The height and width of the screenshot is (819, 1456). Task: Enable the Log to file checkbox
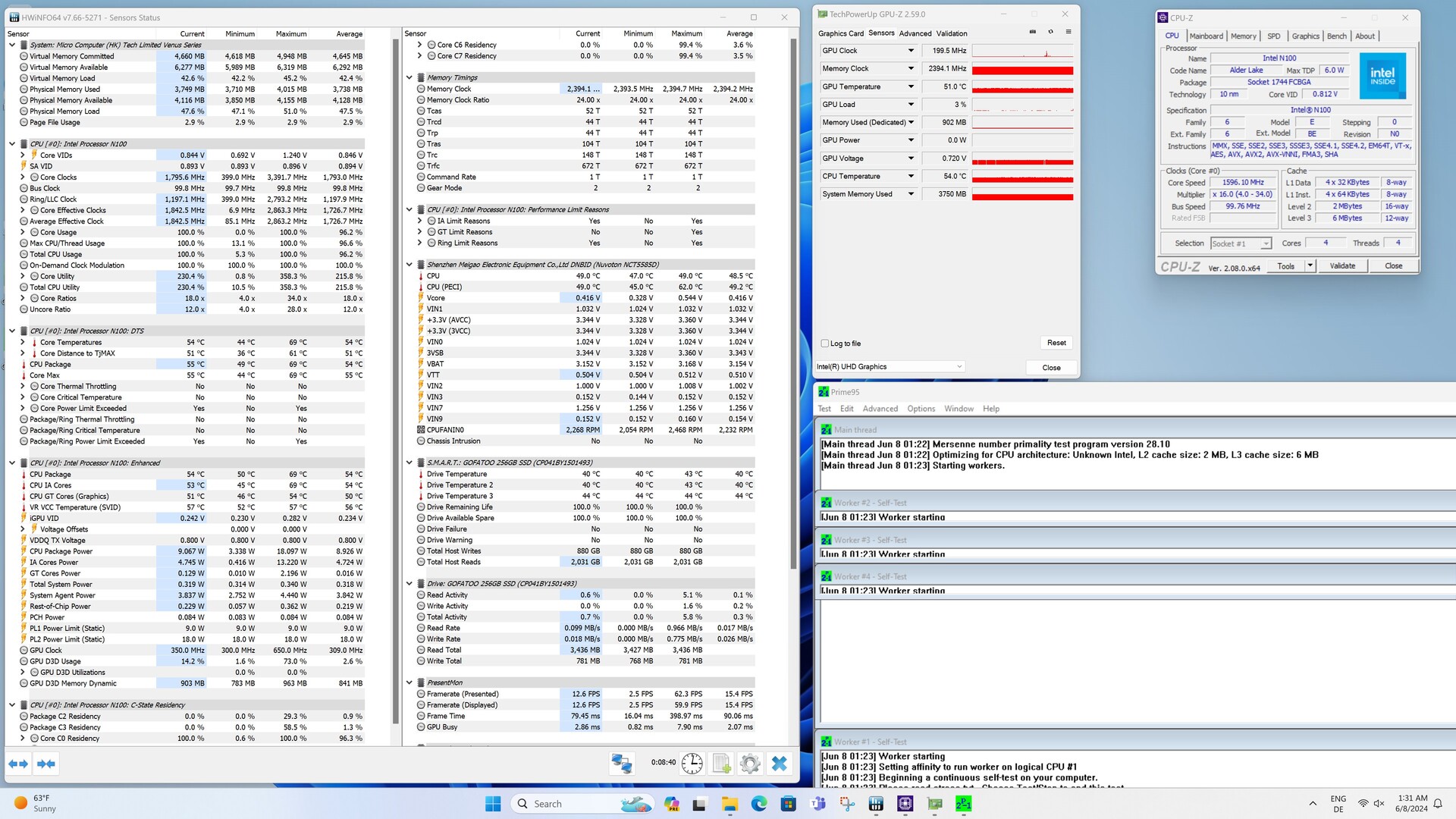(825, 344)
